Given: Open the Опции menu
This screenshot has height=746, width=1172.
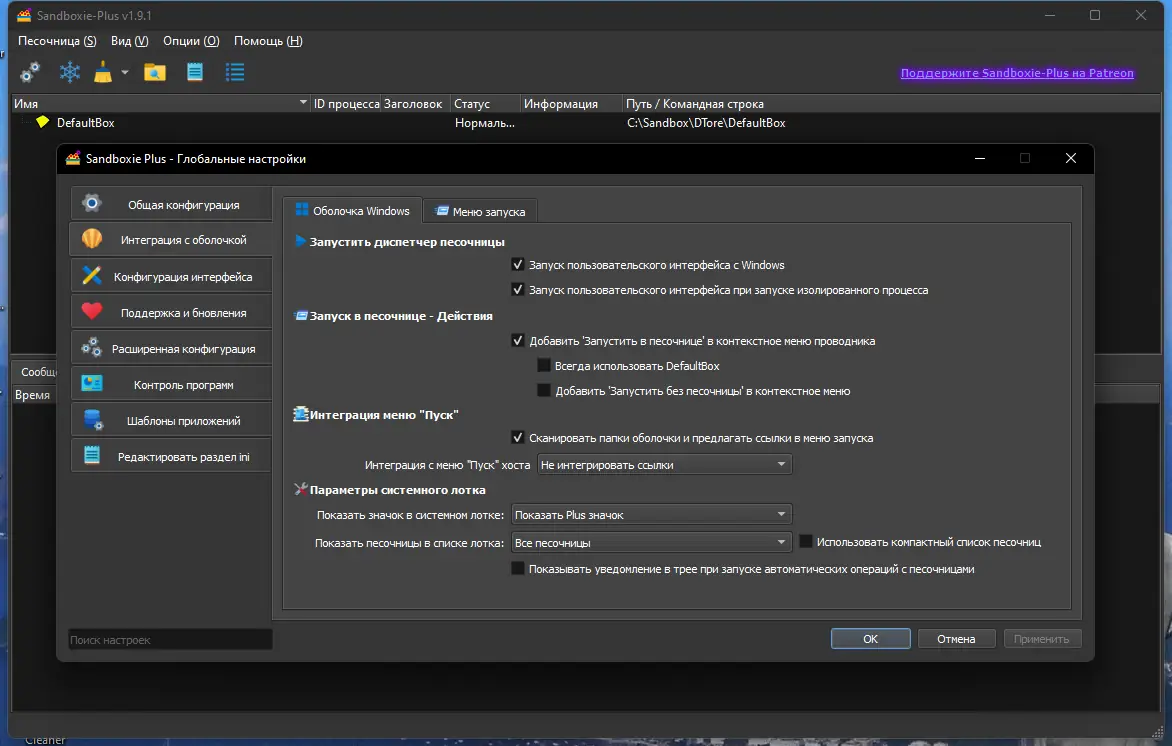Looking at the screenshot, I should pyautogui.click(x=191, y=40).
